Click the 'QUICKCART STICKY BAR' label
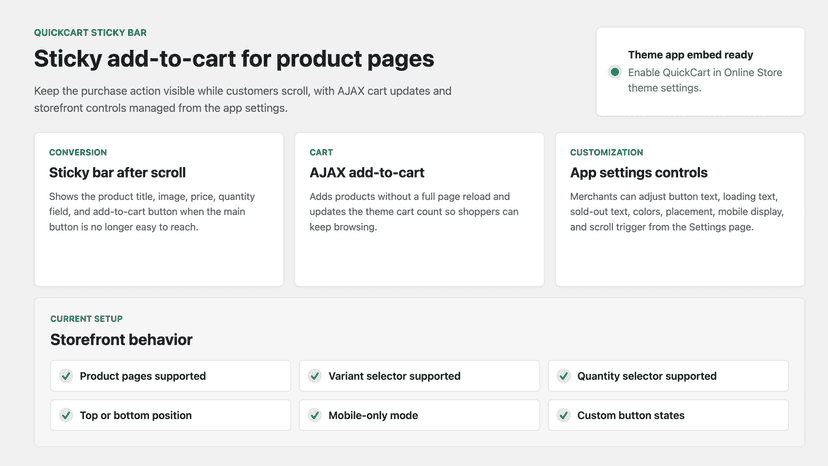Screen dimensions: 828x466 [x=90, y=33]
